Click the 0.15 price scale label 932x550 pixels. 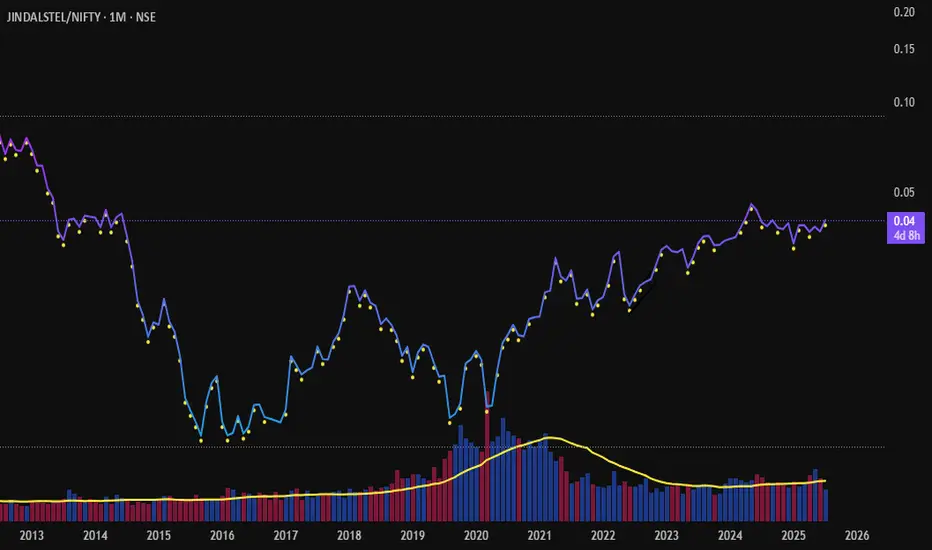point(904,49)
